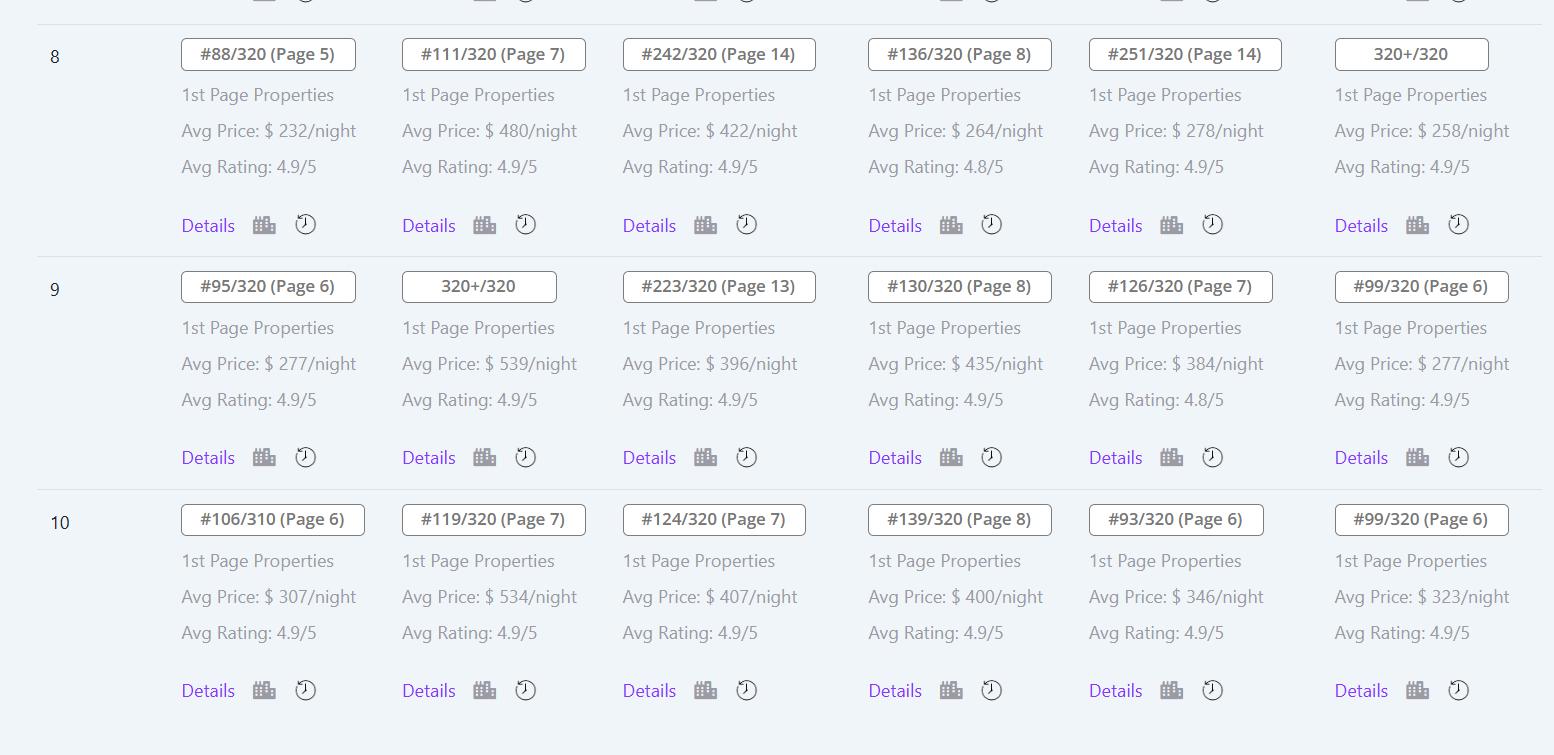Click the #242/320 (Page 14) rank badge
The image size is (1554, 755).
click(719, 55)
